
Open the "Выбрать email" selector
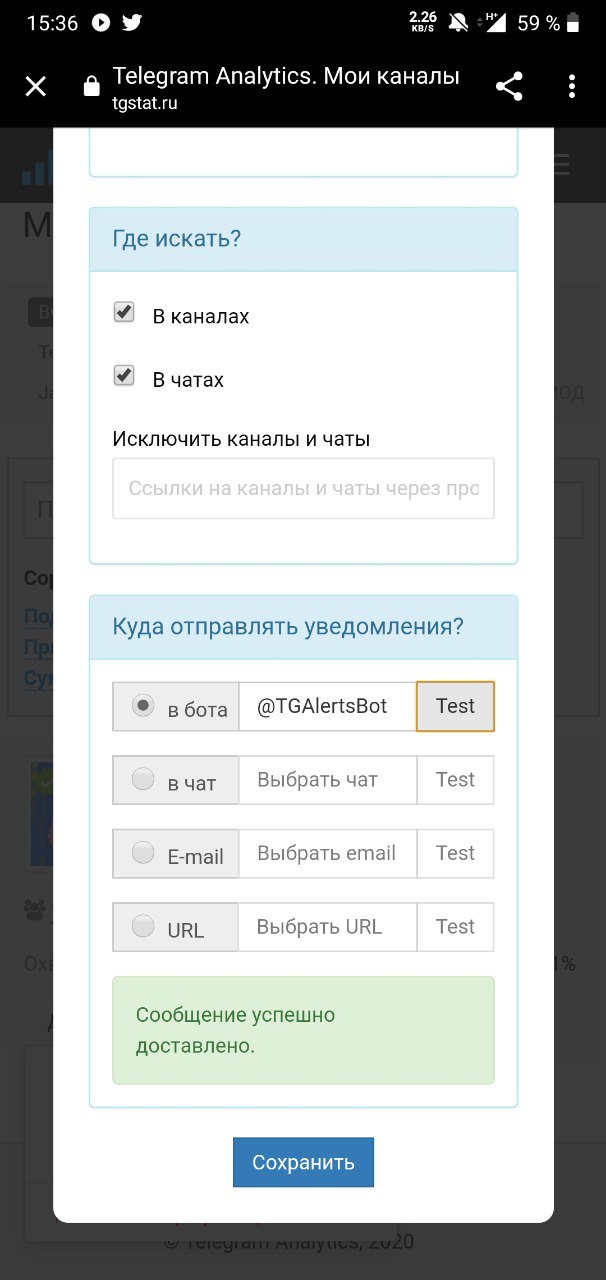(327, 853)
